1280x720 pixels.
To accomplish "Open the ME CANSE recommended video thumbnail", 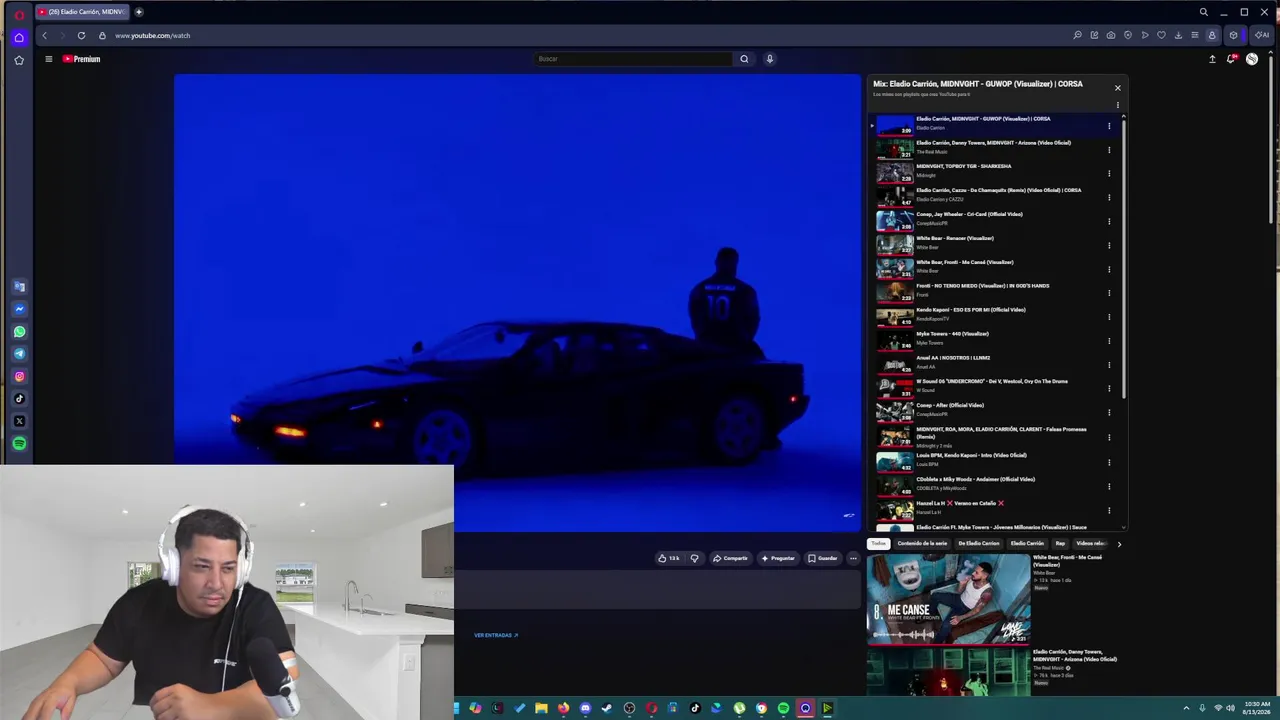I will click(x=948, y=599).
